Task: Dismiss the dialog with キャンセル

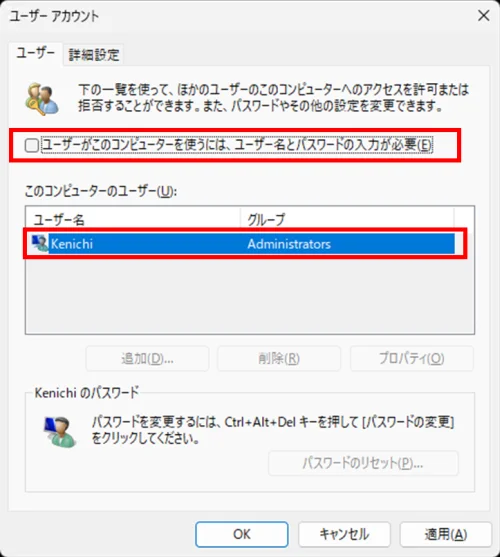Action: pyautogui.click(x=344, y=534)
